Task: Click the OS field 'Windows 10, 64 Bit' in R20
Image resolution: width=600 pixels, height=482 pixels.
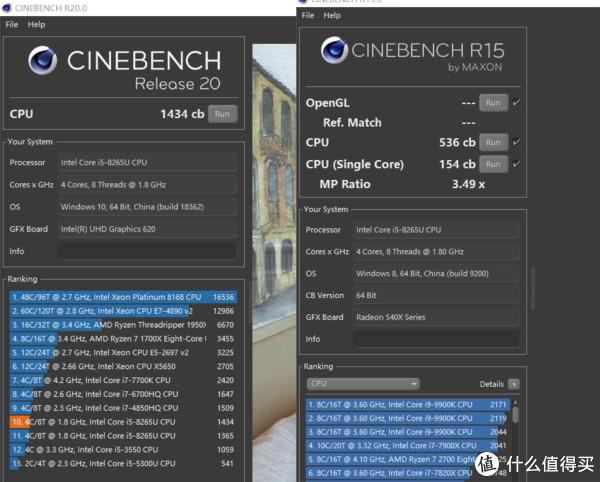Action: coord(147,207)
